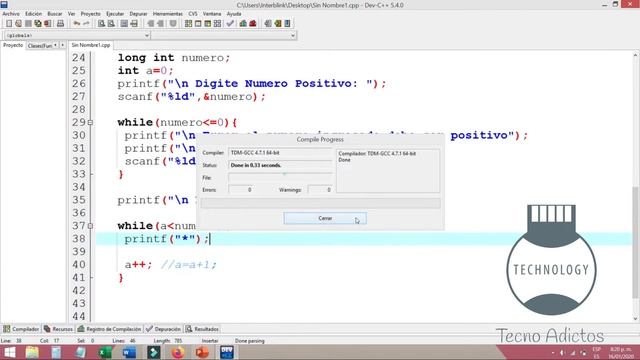Open the Herramientas menu
This screenshot has height=360, width=640.
(168, 14)
